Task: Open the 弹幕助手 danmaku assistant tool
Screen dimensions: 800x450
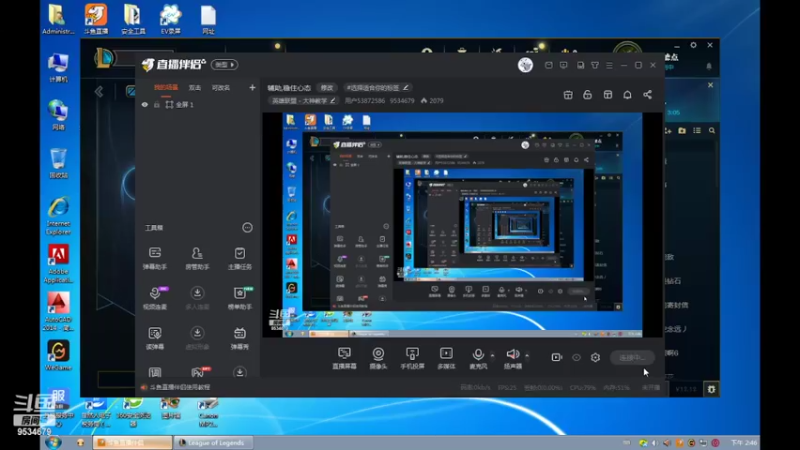Action: [155, 258]
